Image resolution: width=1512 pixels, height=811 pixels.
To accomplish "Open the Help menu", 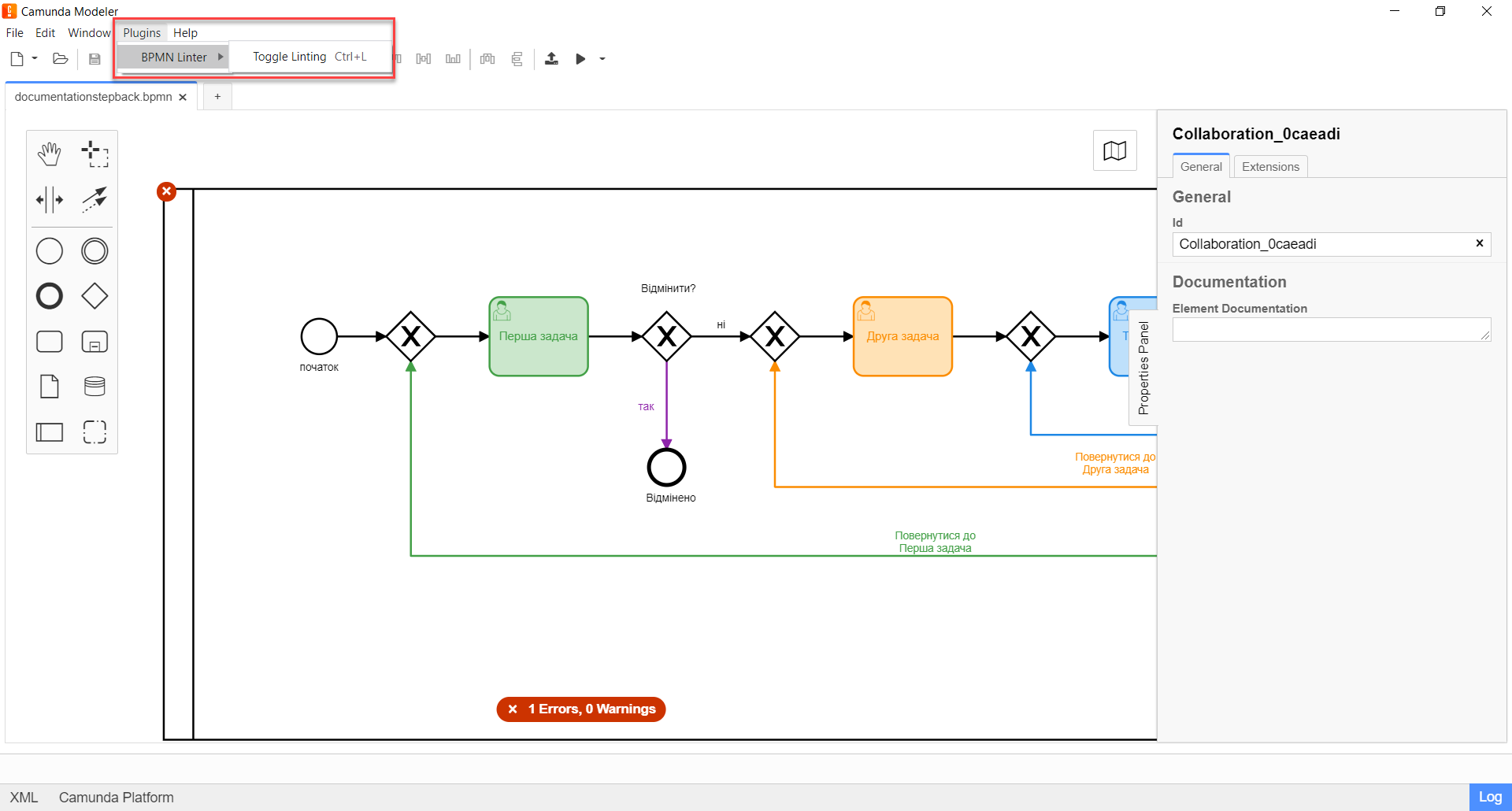I will (185, 33).
